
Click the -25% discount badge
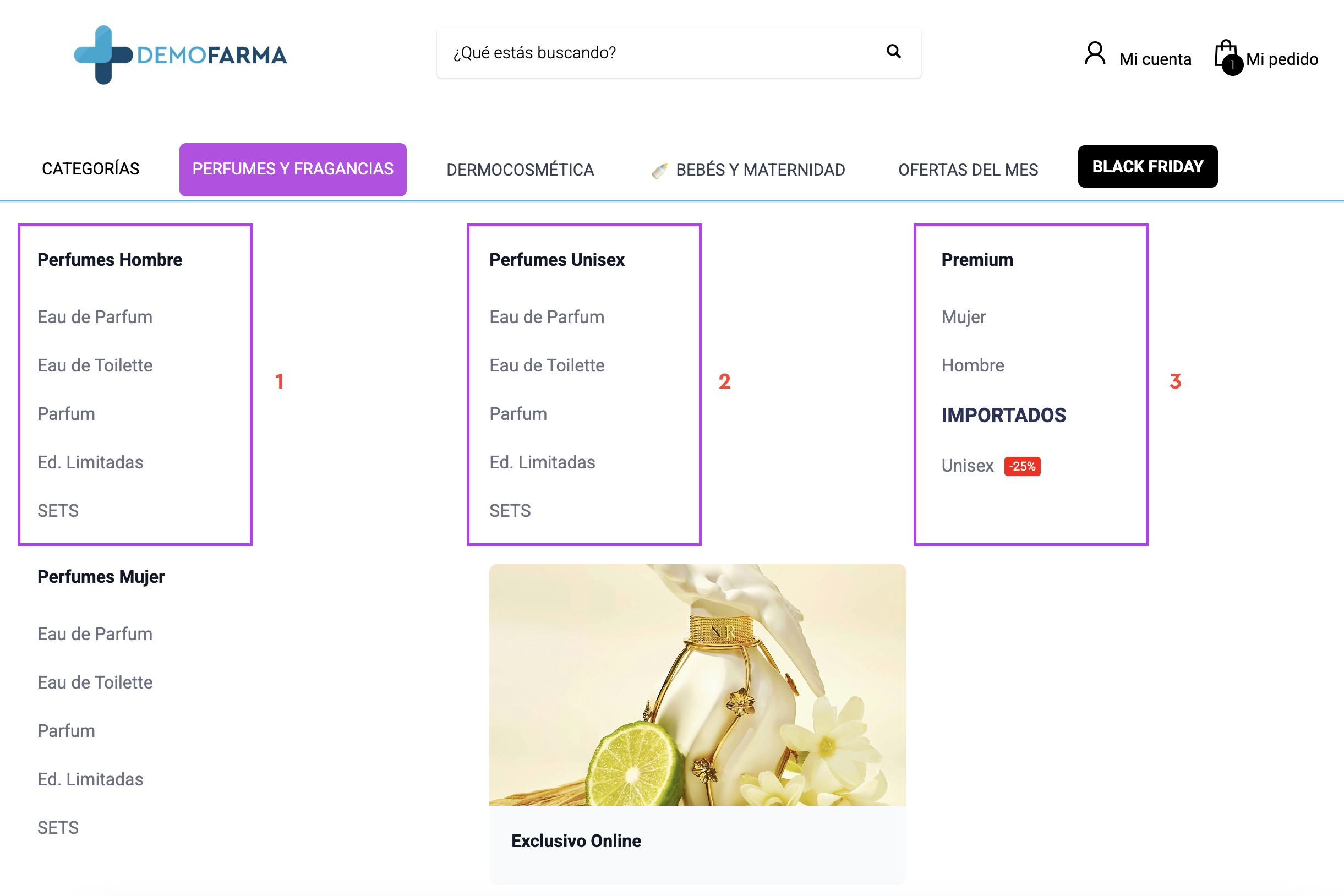point(1021,466)
